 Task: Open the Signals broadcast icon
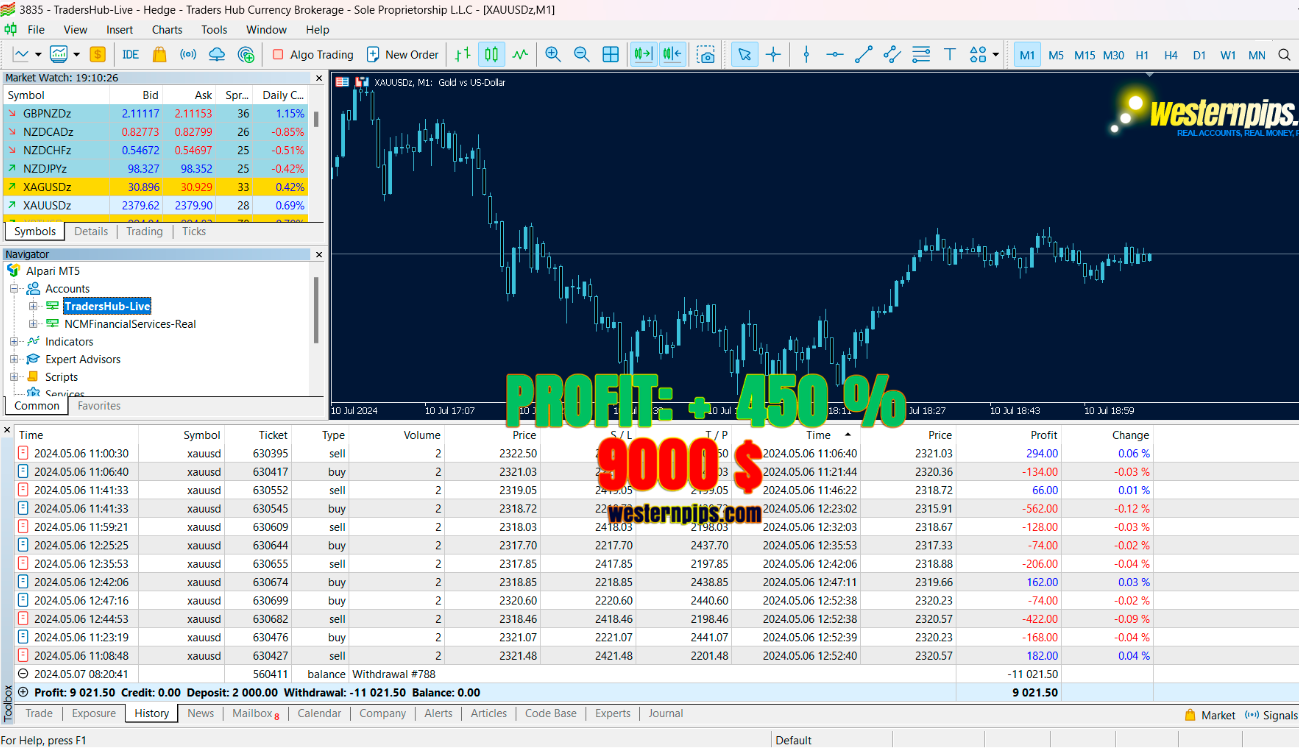(x=187, y=54)
